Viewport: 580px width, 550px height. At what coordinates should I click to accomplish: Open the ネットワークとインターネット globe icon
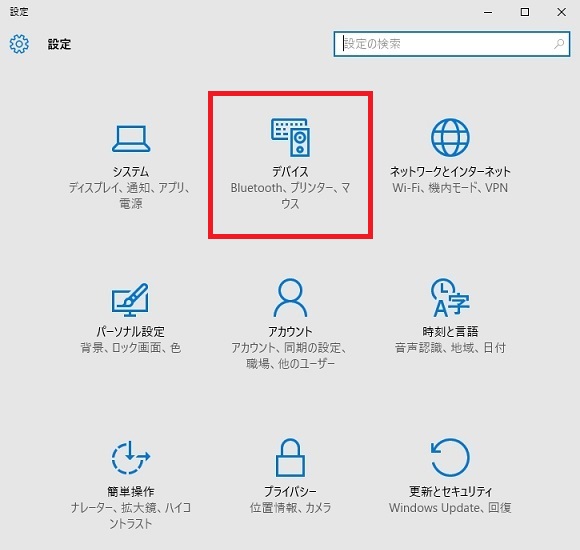450,137
